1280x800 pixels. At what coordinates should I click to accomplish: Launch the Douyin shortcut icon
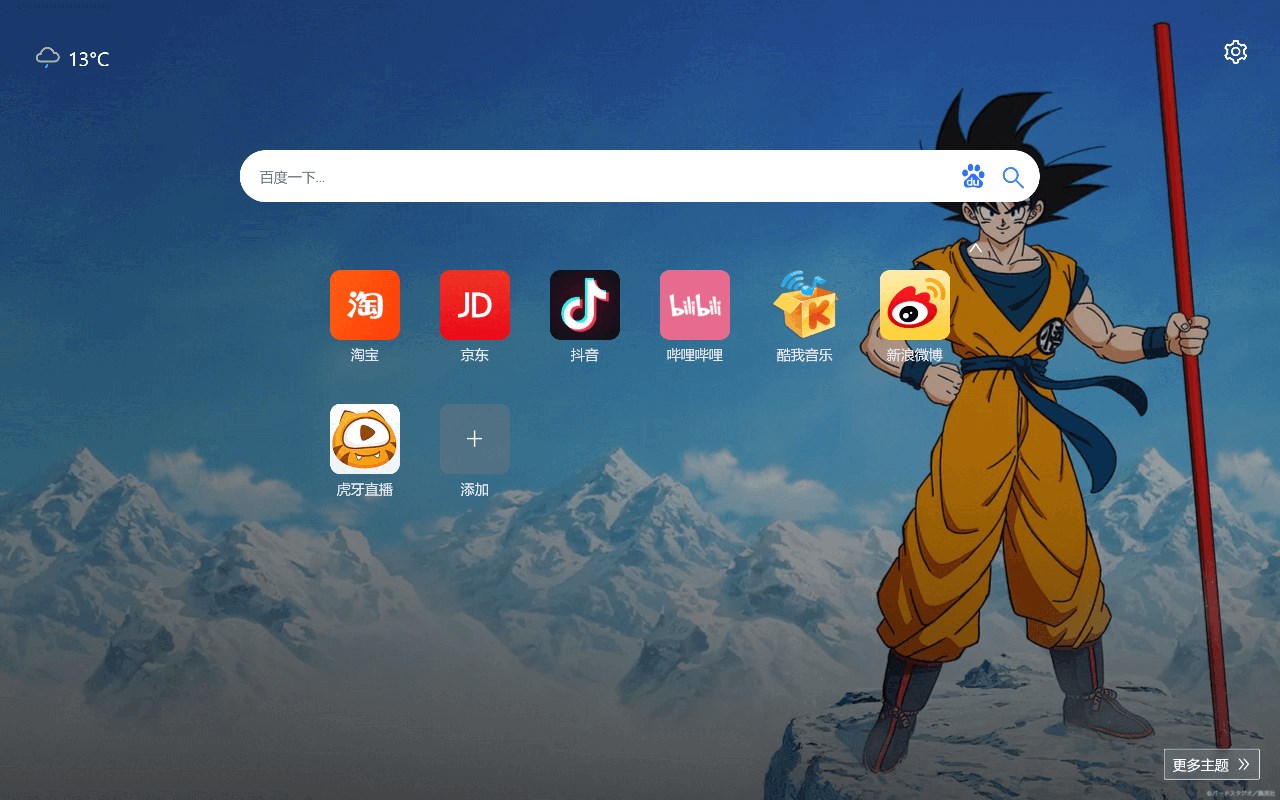585,305
